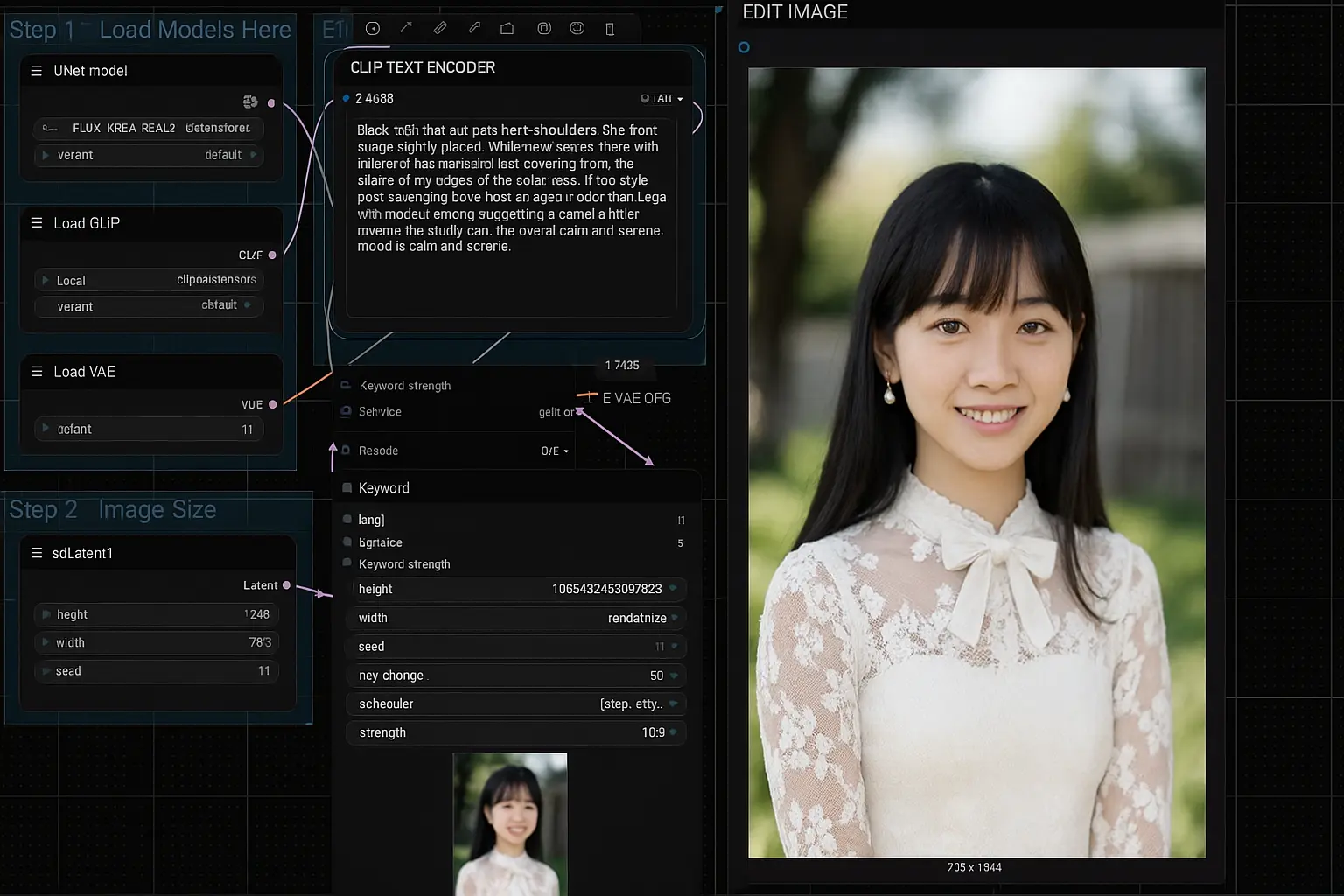Click the Step 2 Image Size group title
The image size is (1344, 896).
(113, 509)
